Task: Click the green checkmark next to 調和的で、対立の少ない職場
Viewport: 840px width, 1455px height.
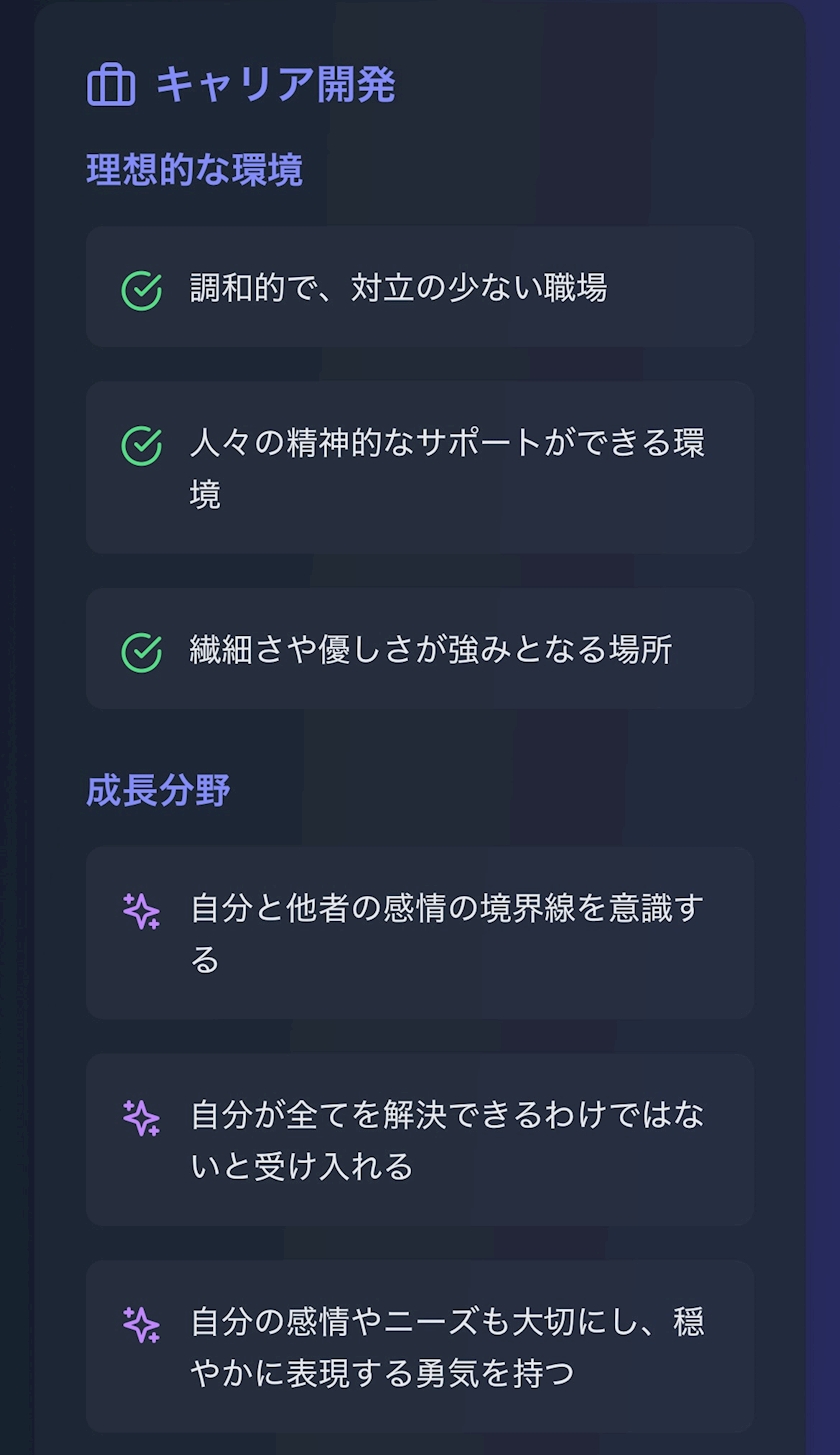Action: tap(141, 290)
